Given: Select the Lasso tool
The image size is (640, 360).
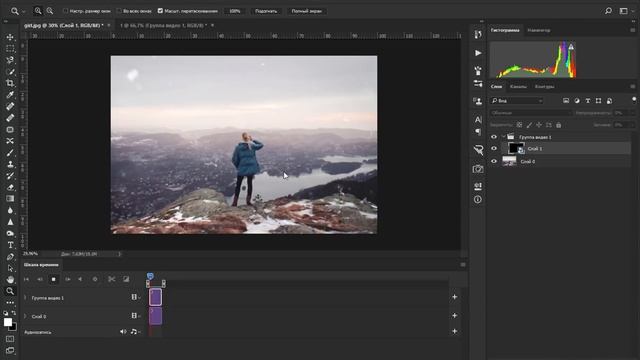Looking at the screenshot, I should 10,60.
